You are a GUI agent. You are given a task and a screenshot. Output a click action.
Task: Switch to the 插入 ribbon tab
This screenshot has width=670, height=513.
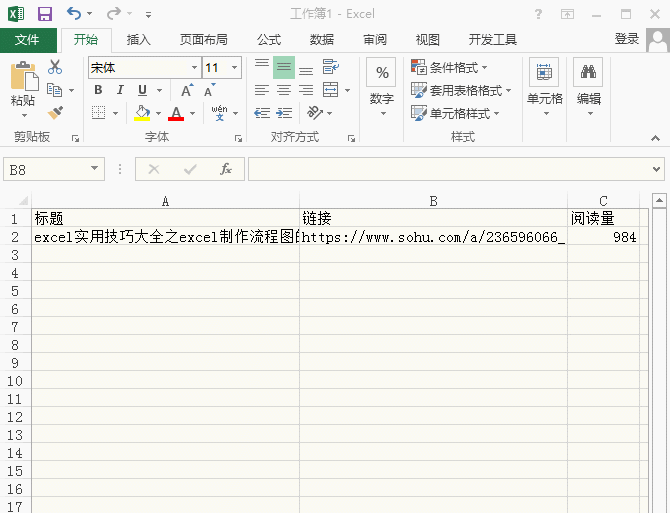[x=139, y=40]
